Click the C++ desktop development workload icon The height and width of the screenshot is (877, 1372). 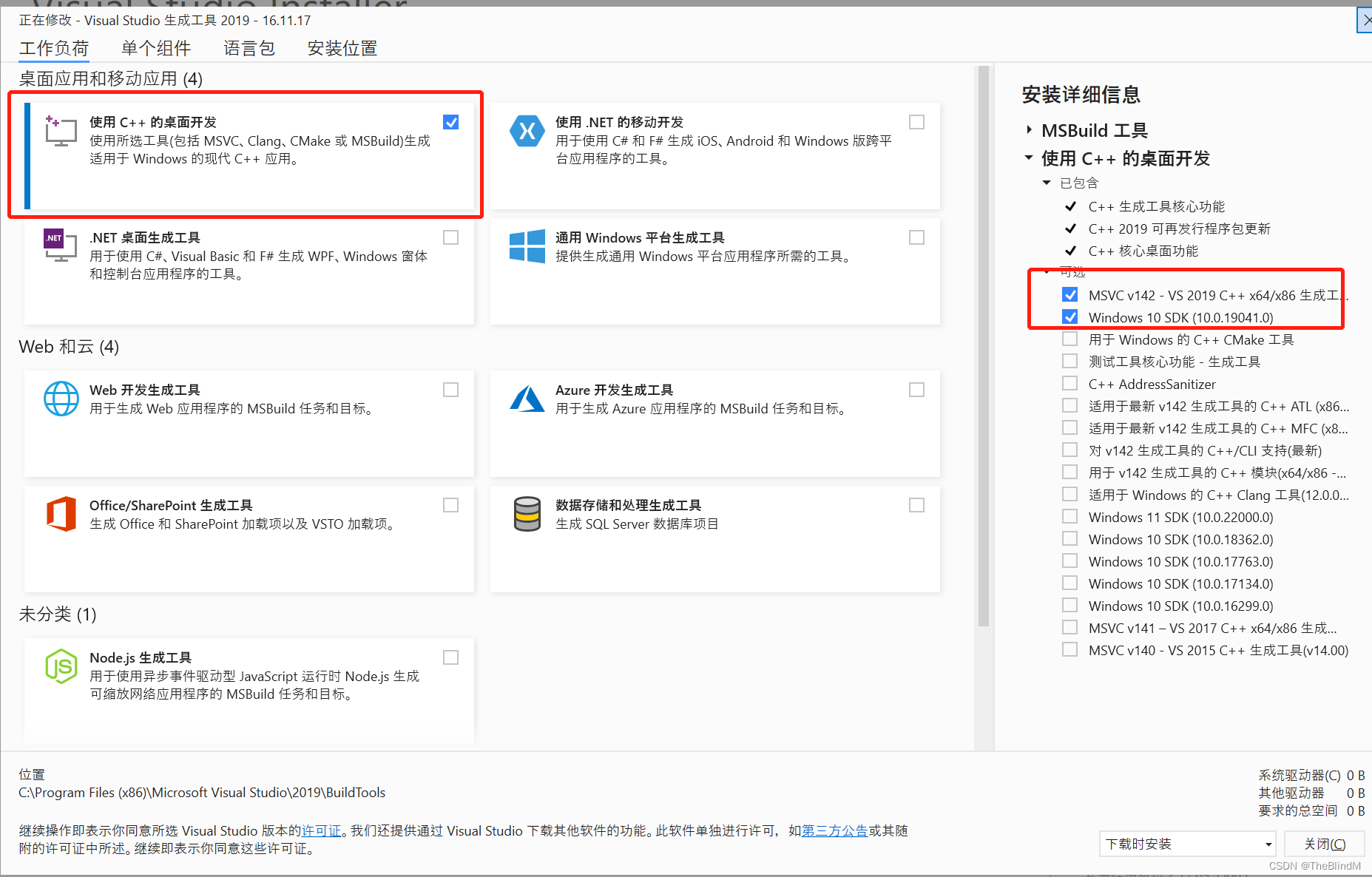coord(61,131)
